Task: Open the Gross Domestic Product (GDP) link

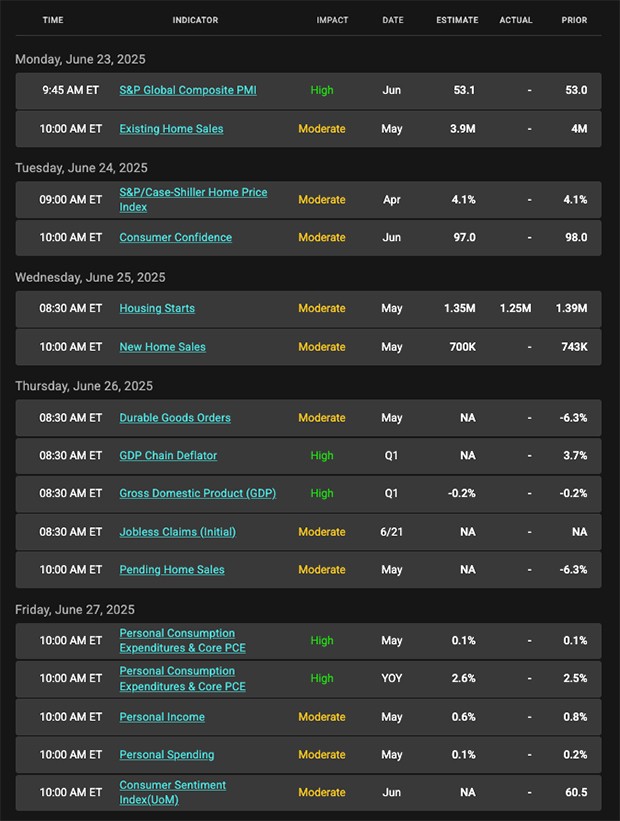Action: point(197,493)
